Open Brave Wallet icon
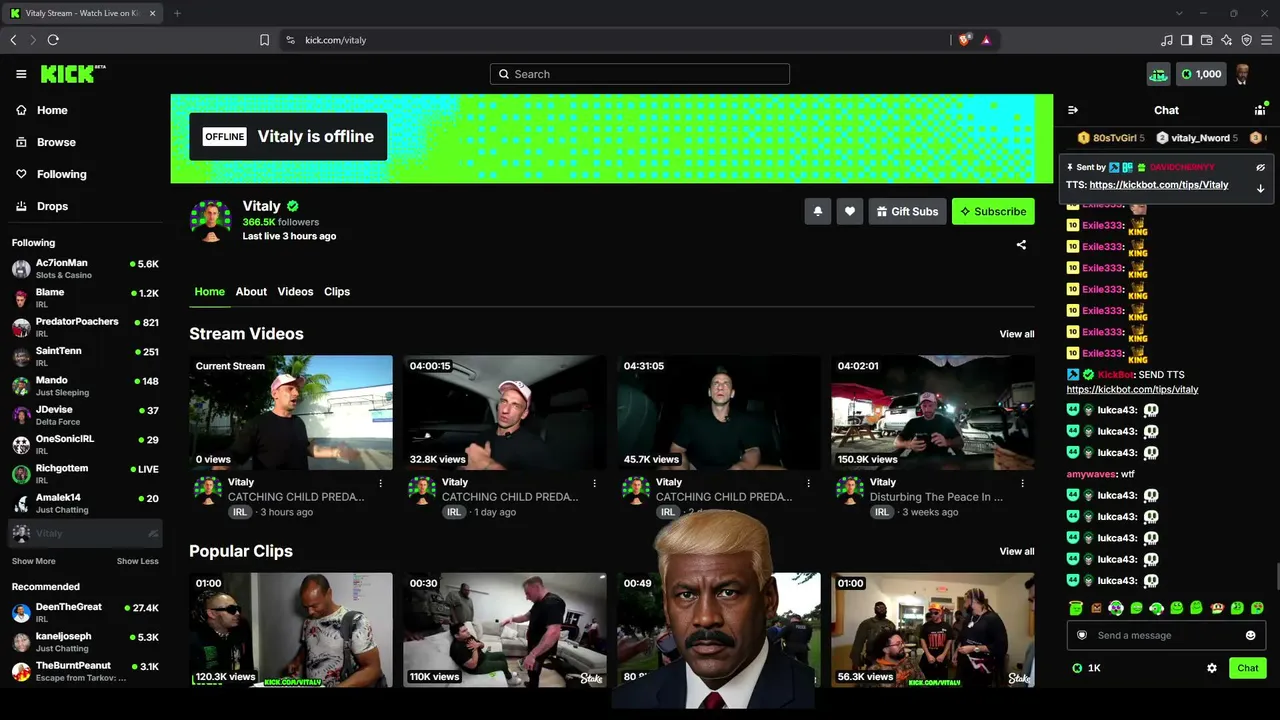Image resolution: width=1280 pixels, height=720 pixels. (1207, 40)
